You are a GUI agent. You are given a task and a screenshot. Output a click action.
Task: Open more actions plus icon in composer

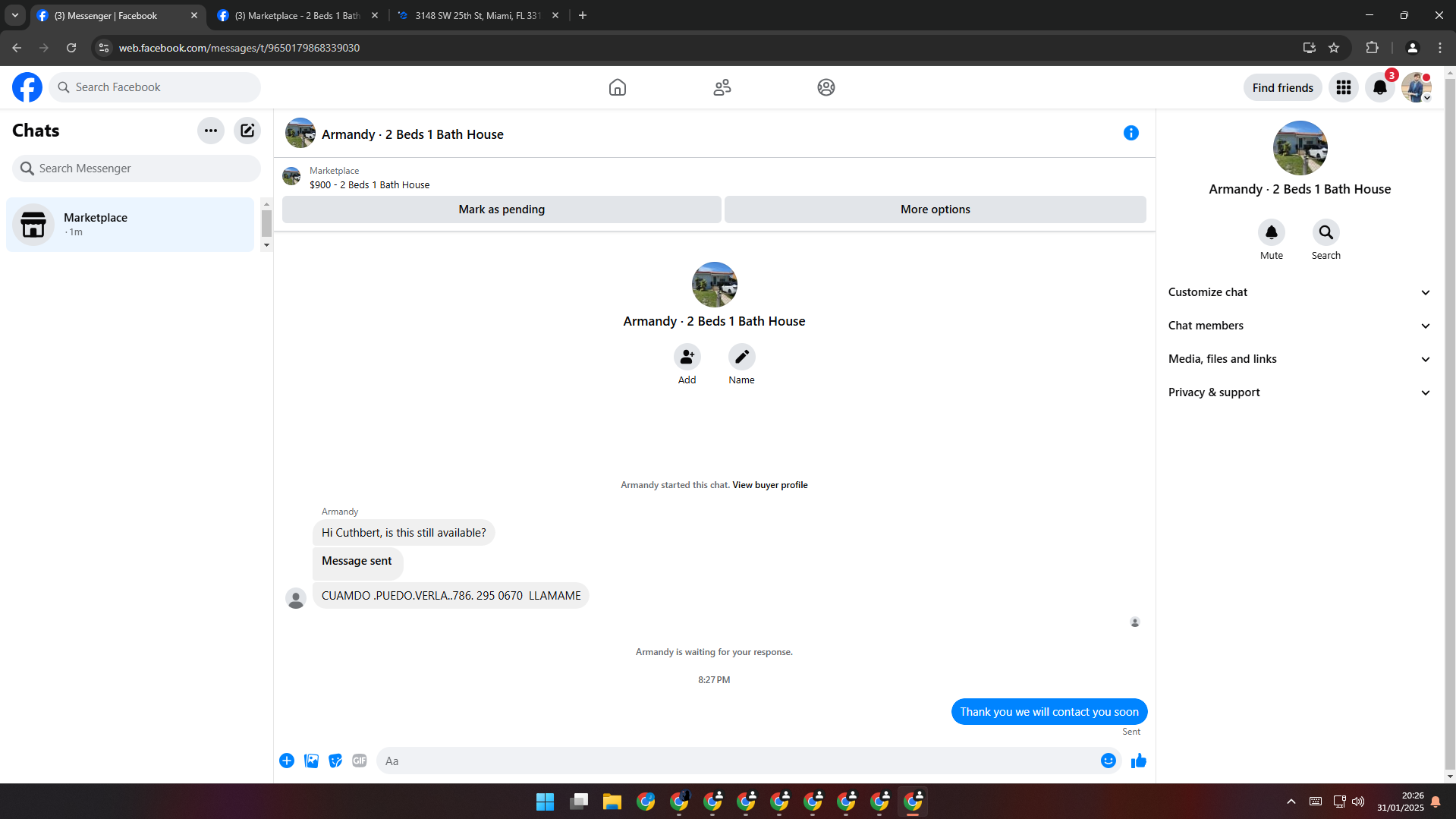click(x=287, y=761)
